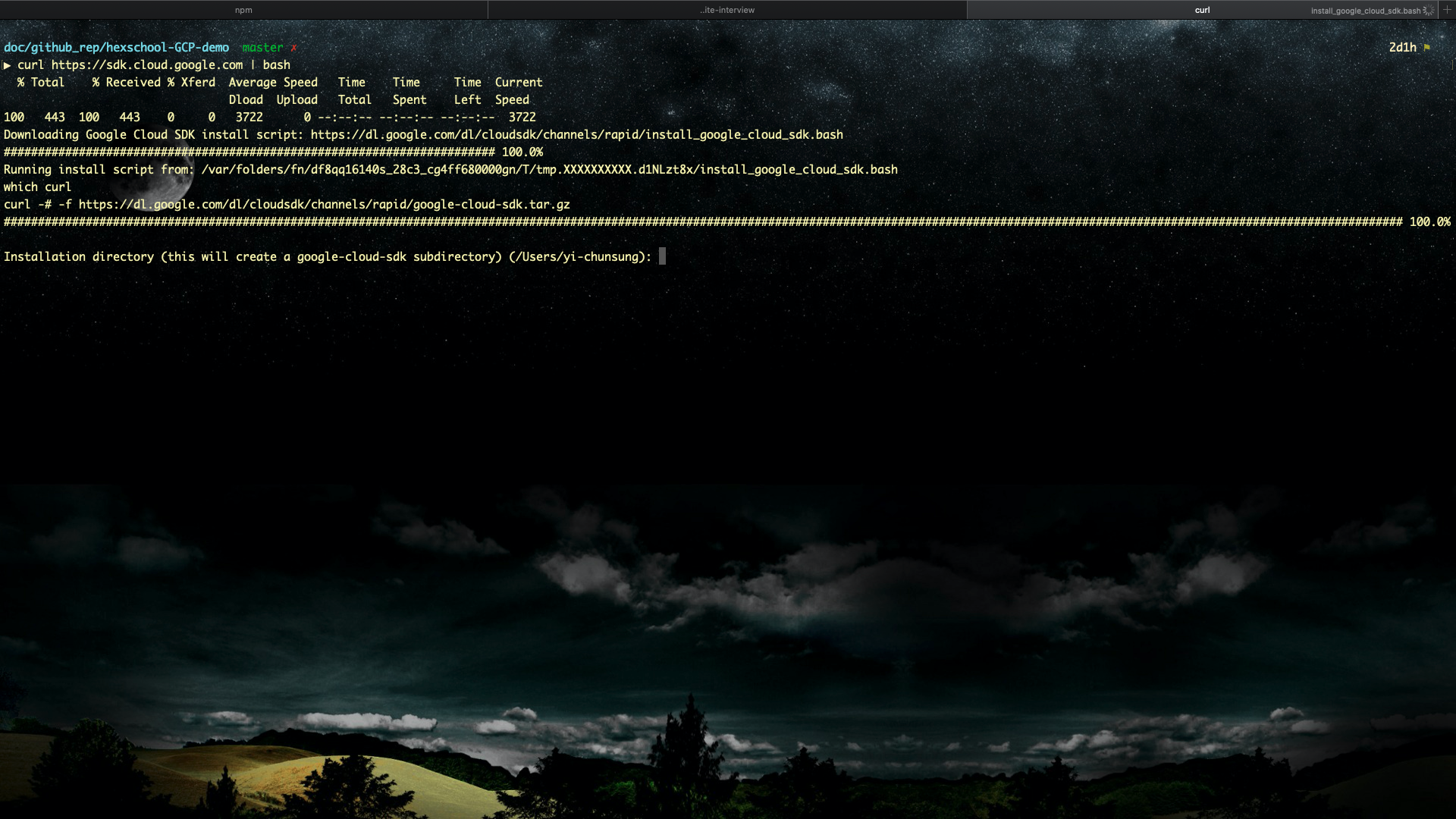Viewport: 1456px width, 819px height.
Task: Click the prompt arrow before curl command
Action: (x=8, y=65)
